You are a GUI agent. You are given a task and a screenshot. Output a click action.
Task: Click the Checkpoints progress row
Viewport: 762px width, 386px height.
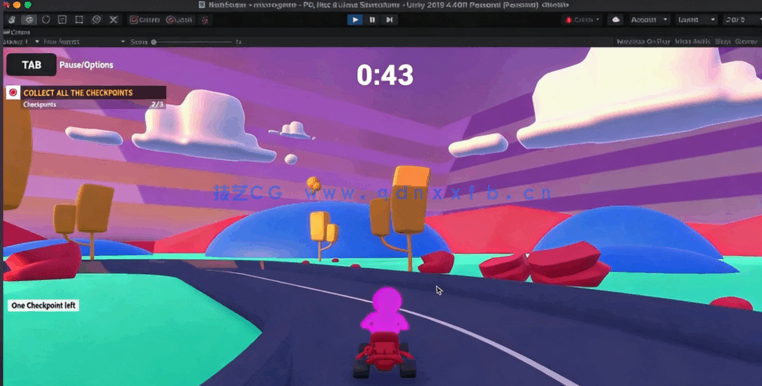pyautogui.click(x=93, y=105)
